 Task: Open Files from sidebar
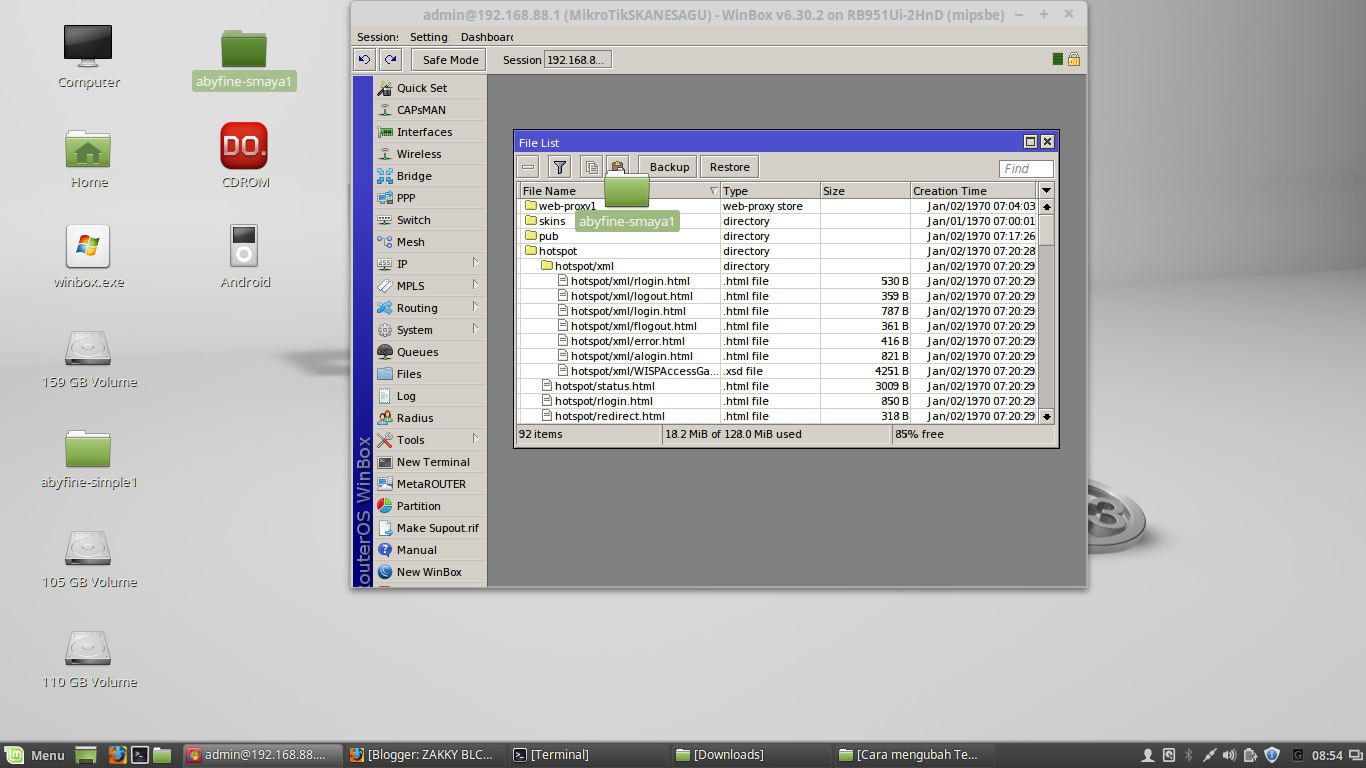pyautogui.click(x=430, y=374)
